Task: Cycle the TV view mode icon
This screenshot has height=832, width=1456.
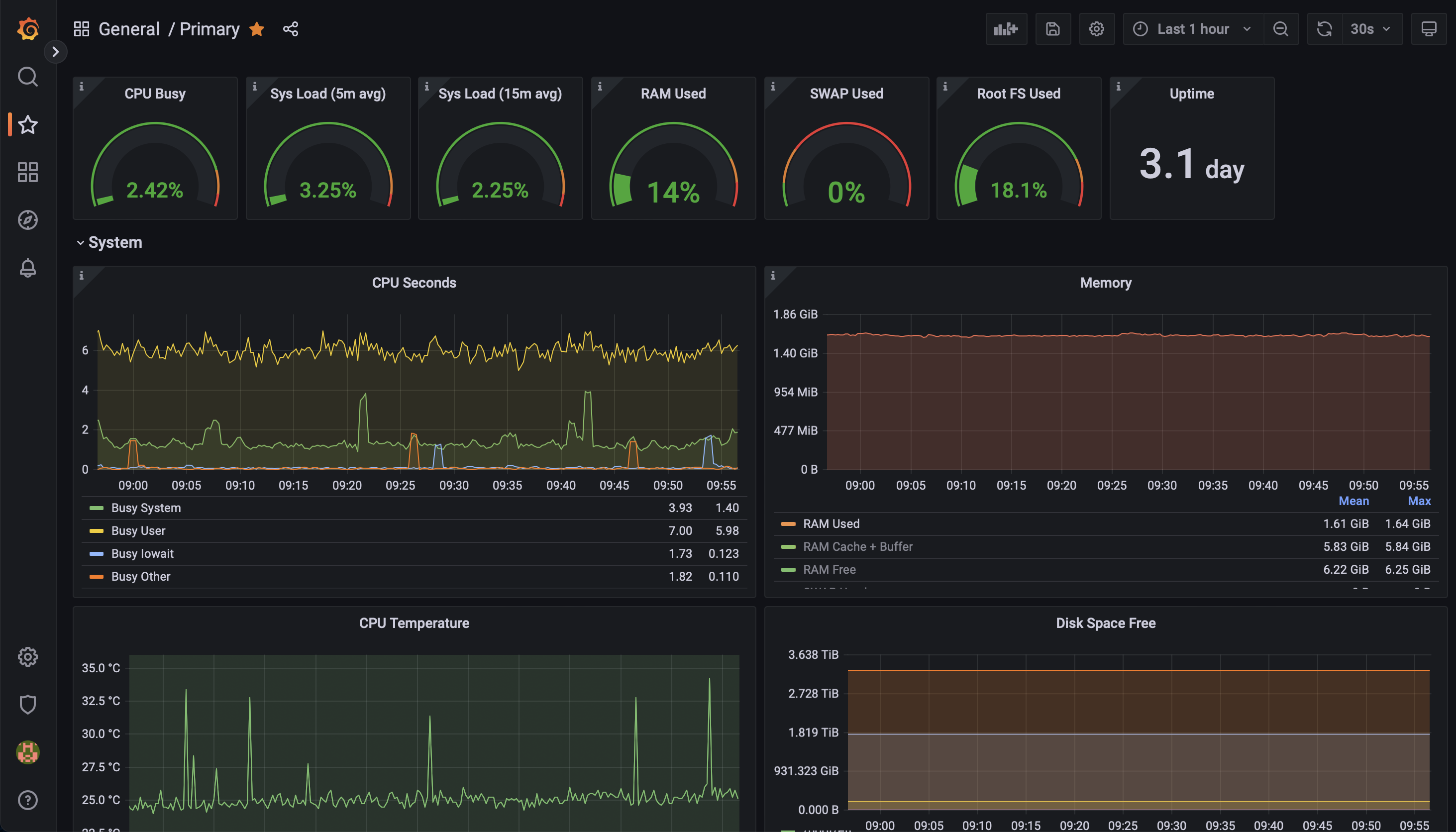Action: (1429, 29)
